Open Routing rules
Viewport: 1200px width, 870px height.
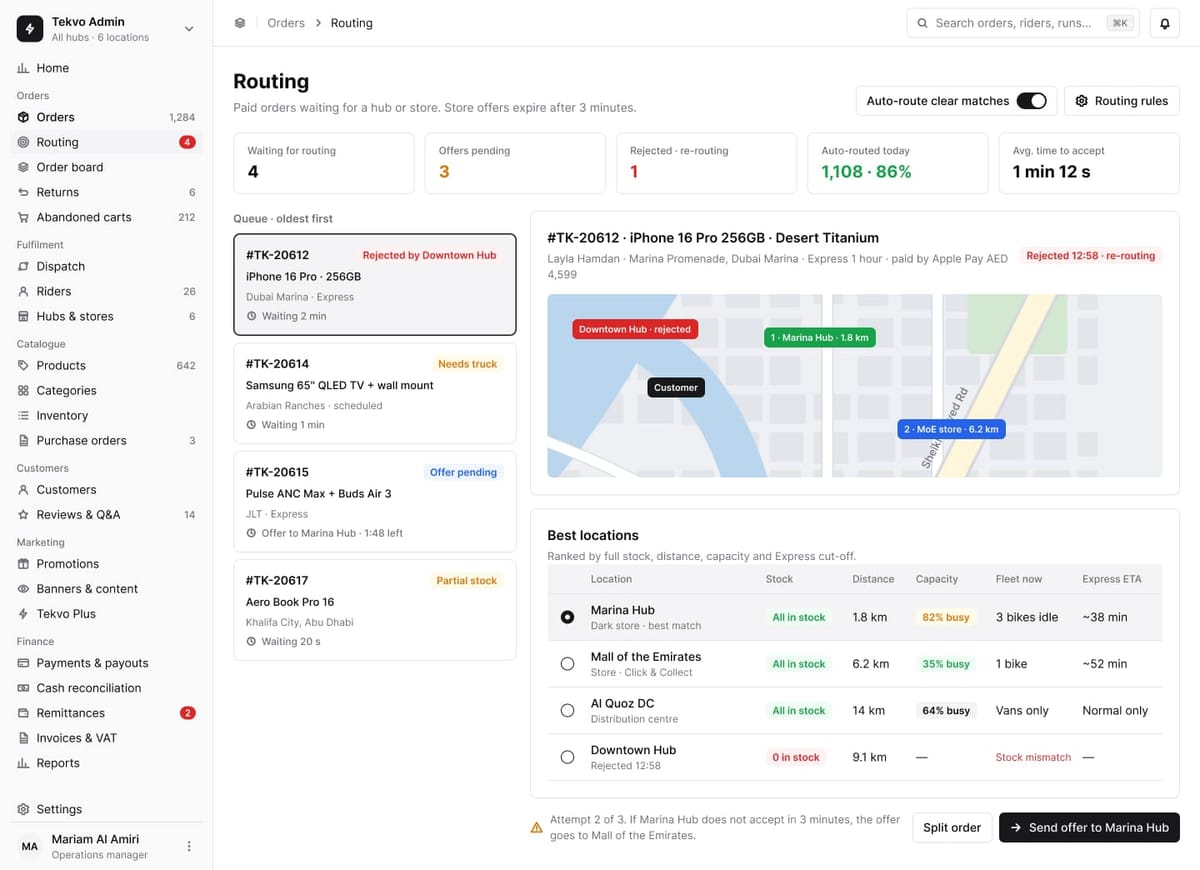[1122, 101]
